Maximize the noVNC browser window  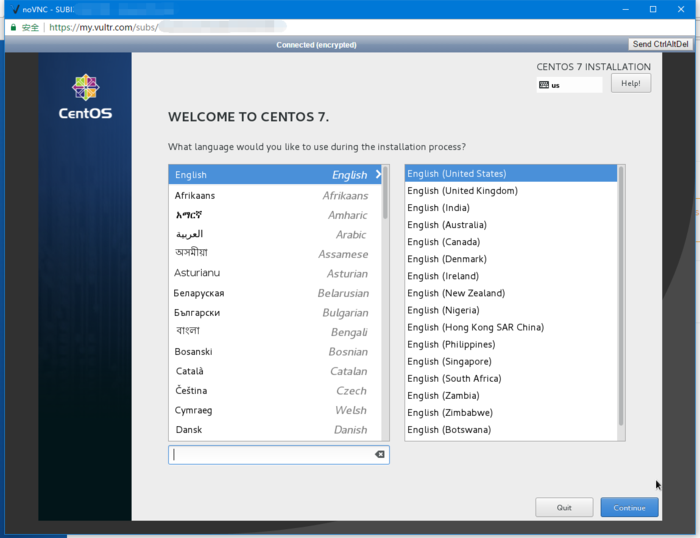point(653,9)
